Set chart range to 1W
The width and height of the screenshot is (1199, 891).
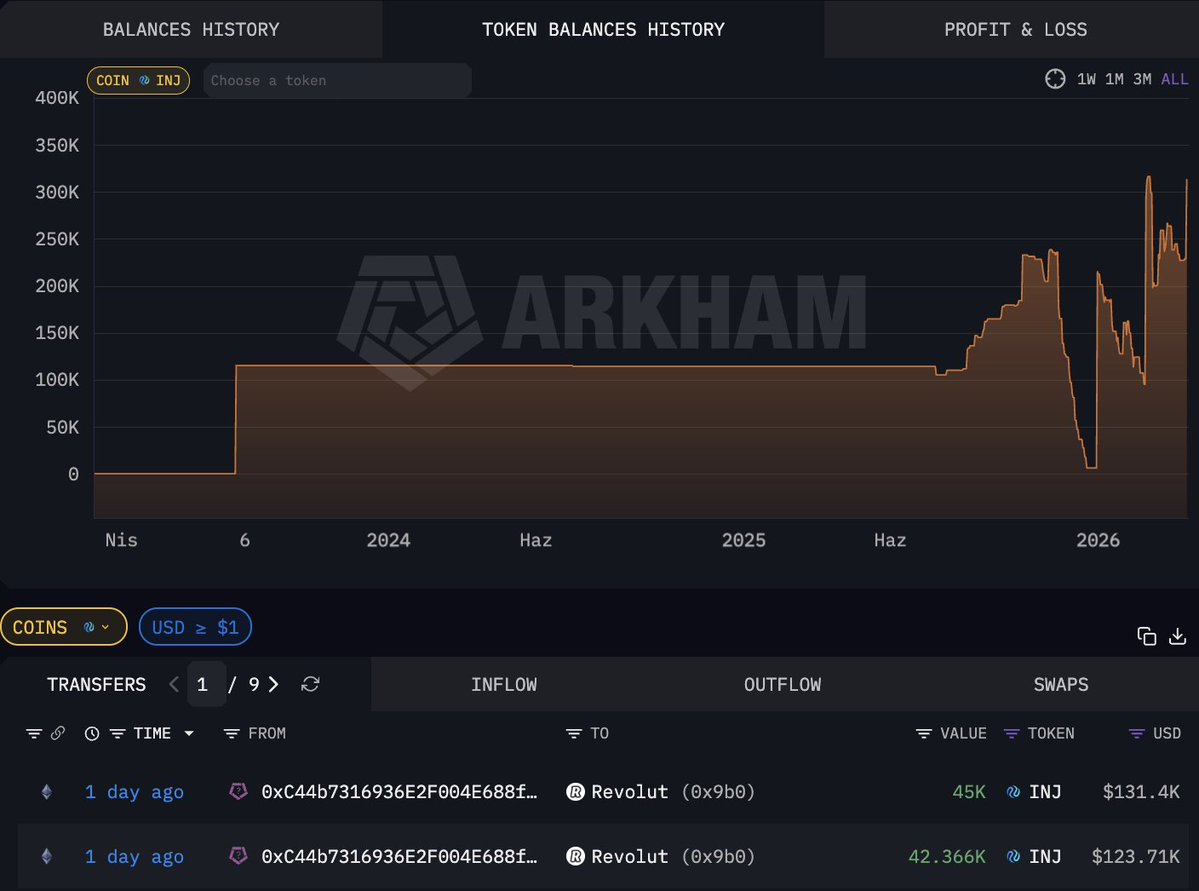pyautogui.click(x=1086, y=79)
